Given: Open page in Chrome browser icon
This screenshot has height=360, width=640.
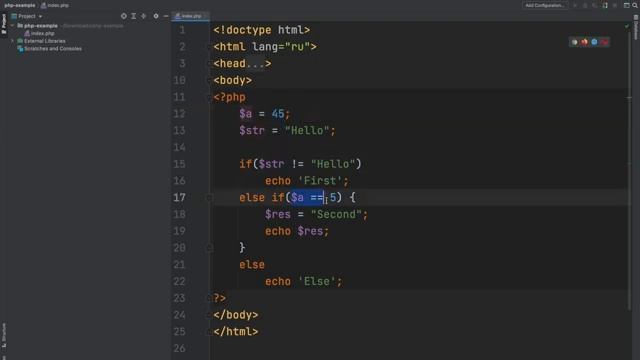Looking at the screenshot, I should click(574, 42).
